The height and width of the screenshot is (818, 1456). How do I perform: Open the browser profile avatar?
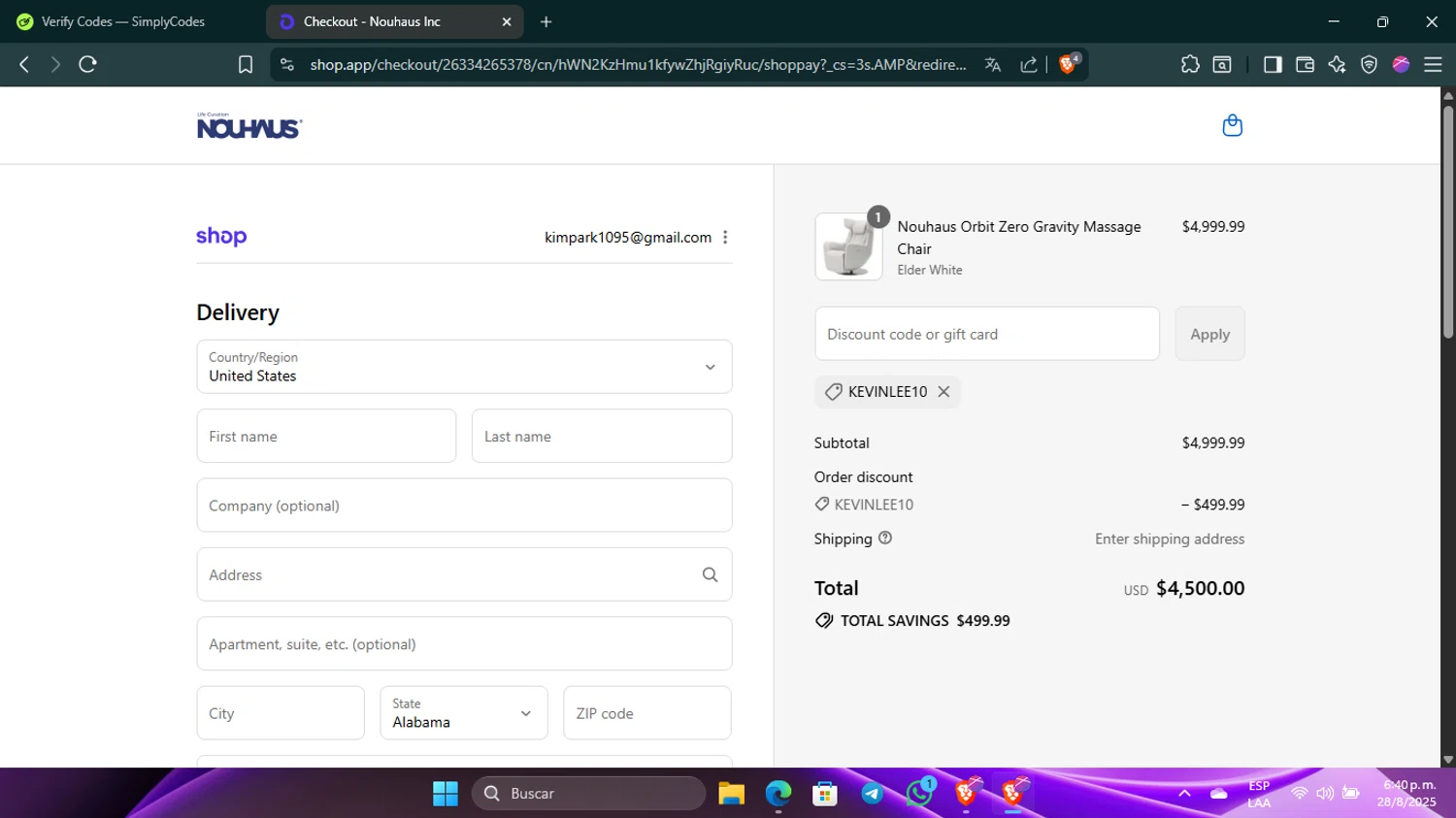(x=1401, y=64)
